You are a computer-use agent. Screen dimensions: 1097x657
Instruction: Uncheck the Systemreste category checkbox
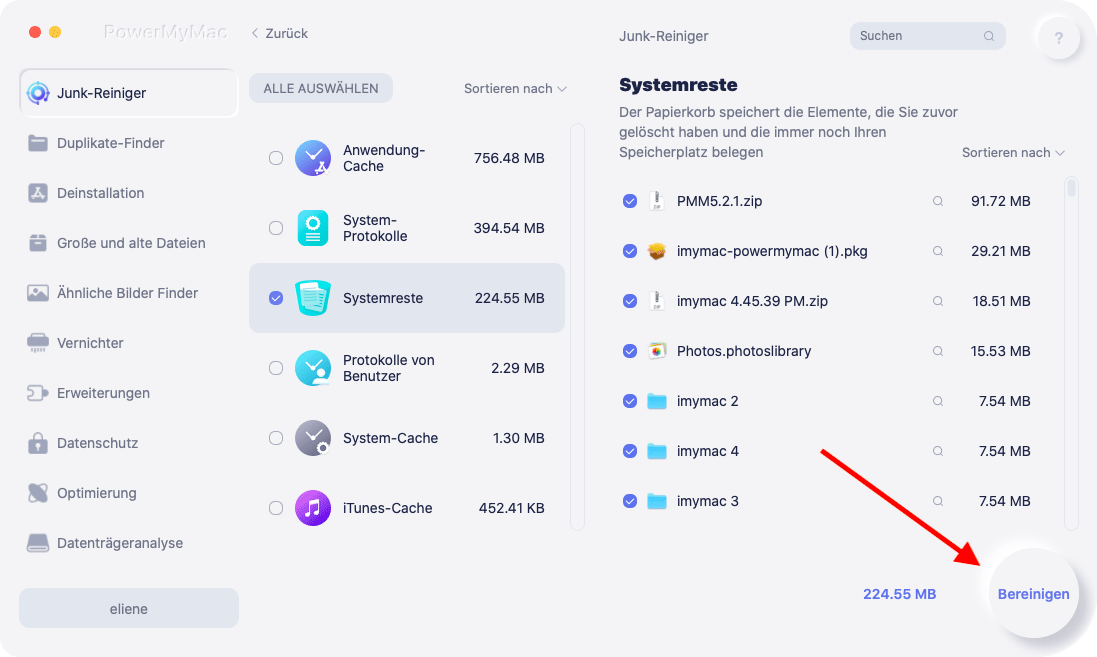[276, 298]
